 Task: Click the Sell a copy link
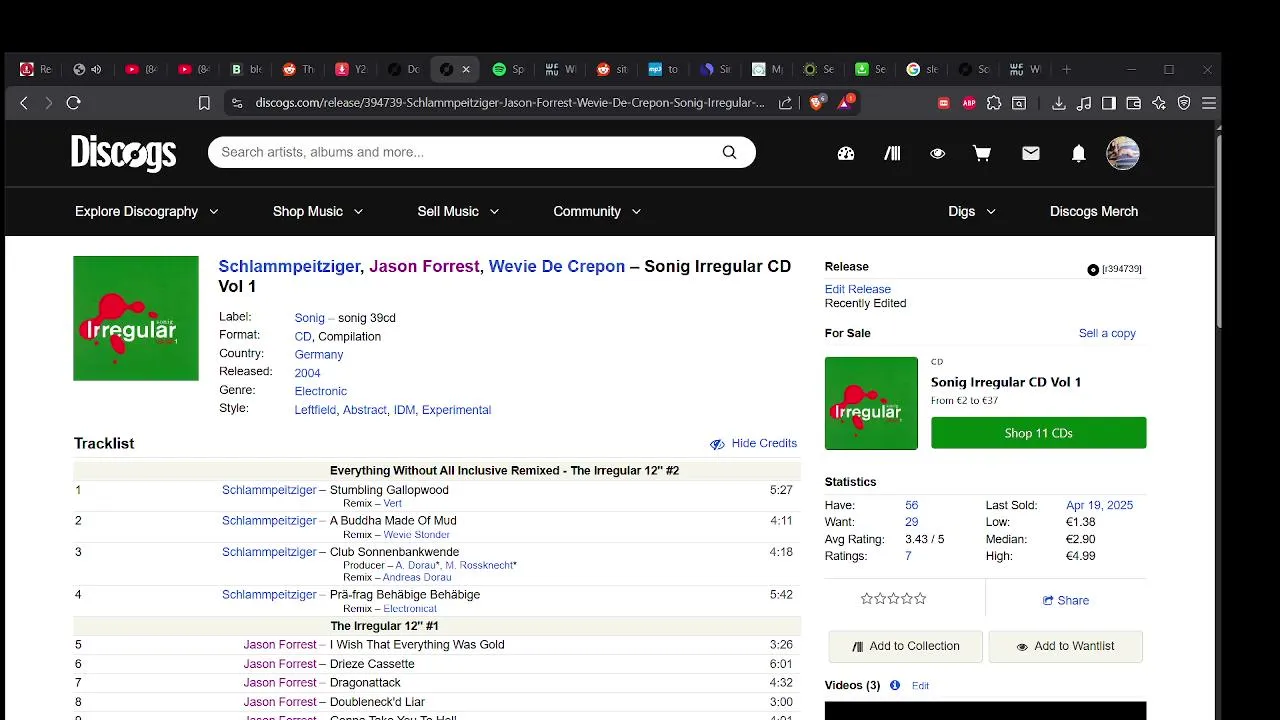pos(1107,333)
